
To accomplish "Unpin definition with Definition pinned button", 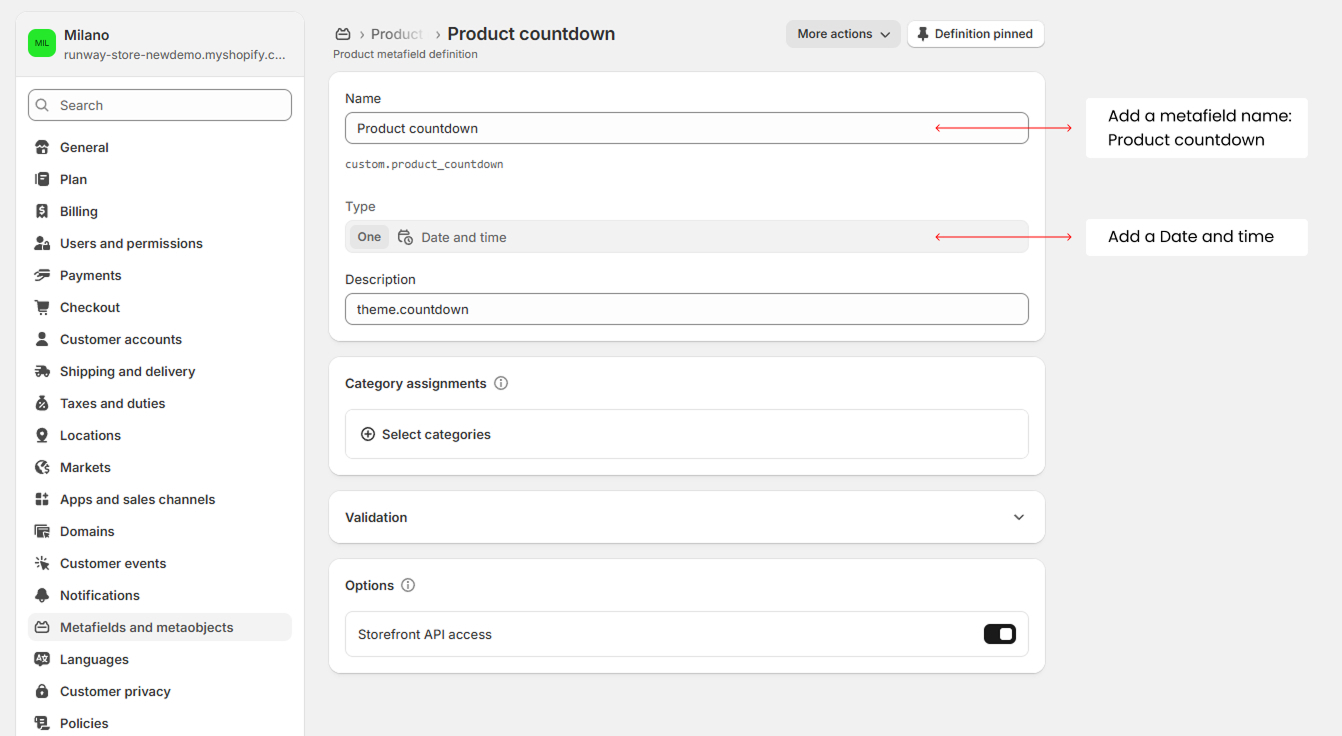I will 975,34.
